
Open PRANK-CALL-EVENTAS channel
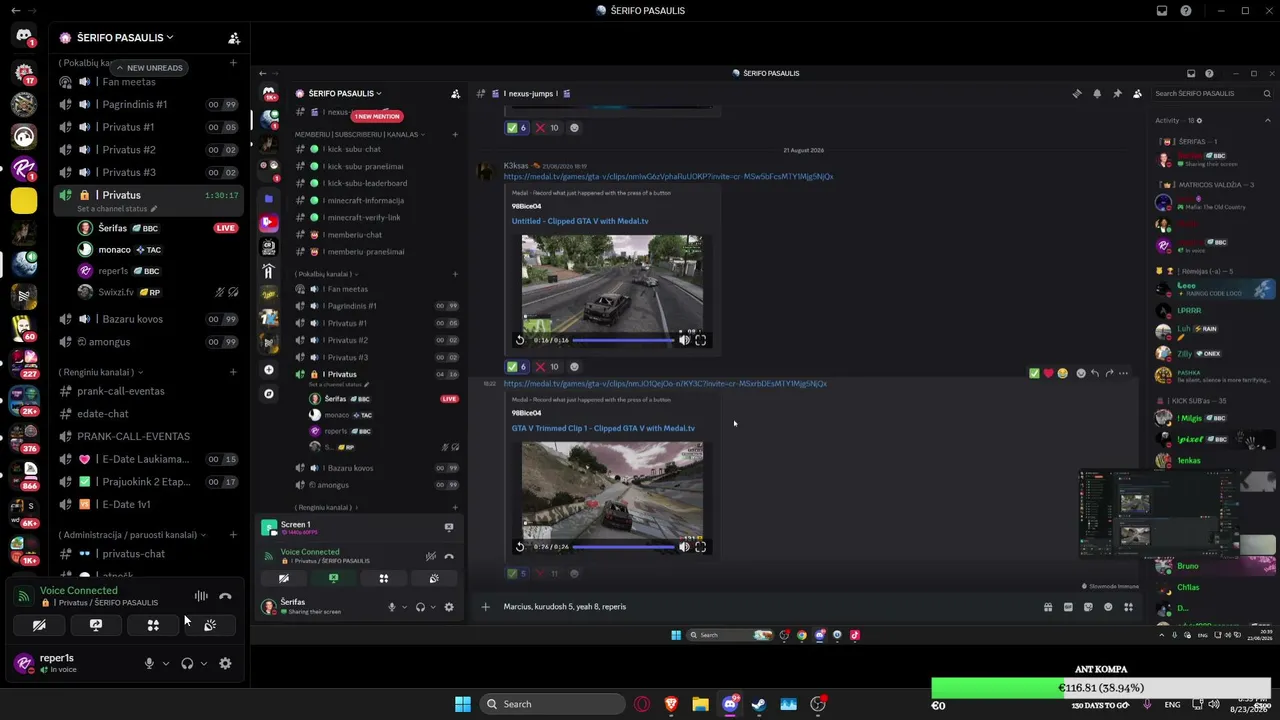click(148, 436)
